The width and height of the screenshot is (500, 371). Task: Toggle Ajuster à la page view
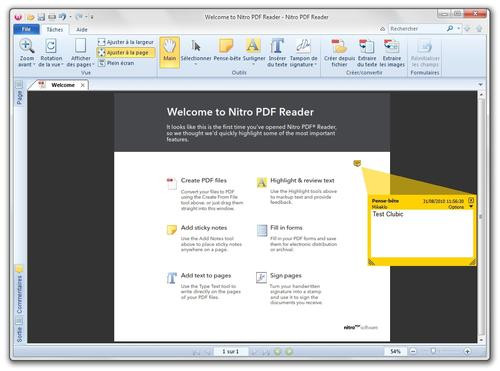pyautogui.click(x=126, y=52)
